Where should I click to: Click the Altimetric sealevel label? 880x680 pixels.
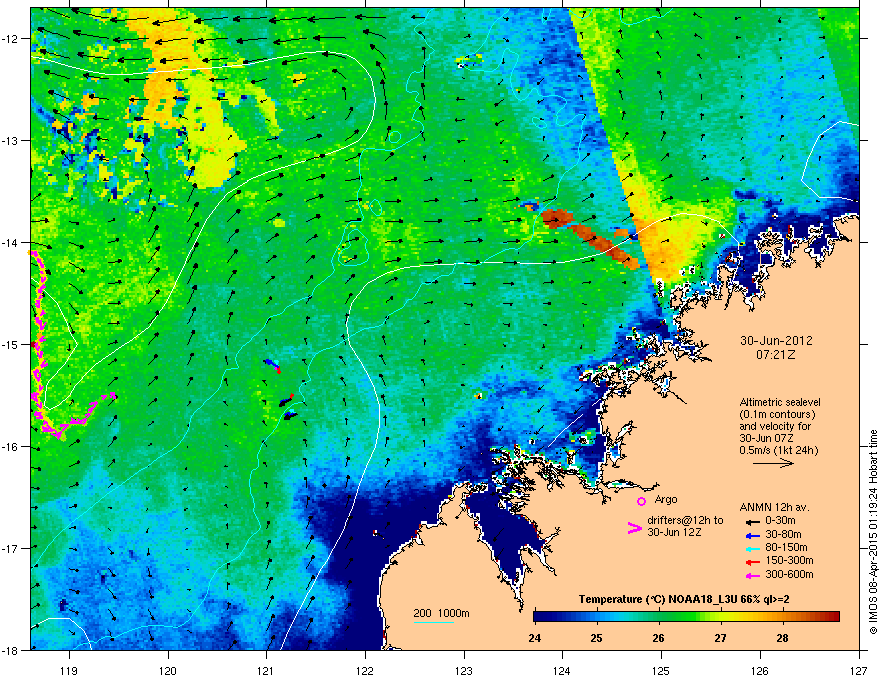click(x=780, y=402)
